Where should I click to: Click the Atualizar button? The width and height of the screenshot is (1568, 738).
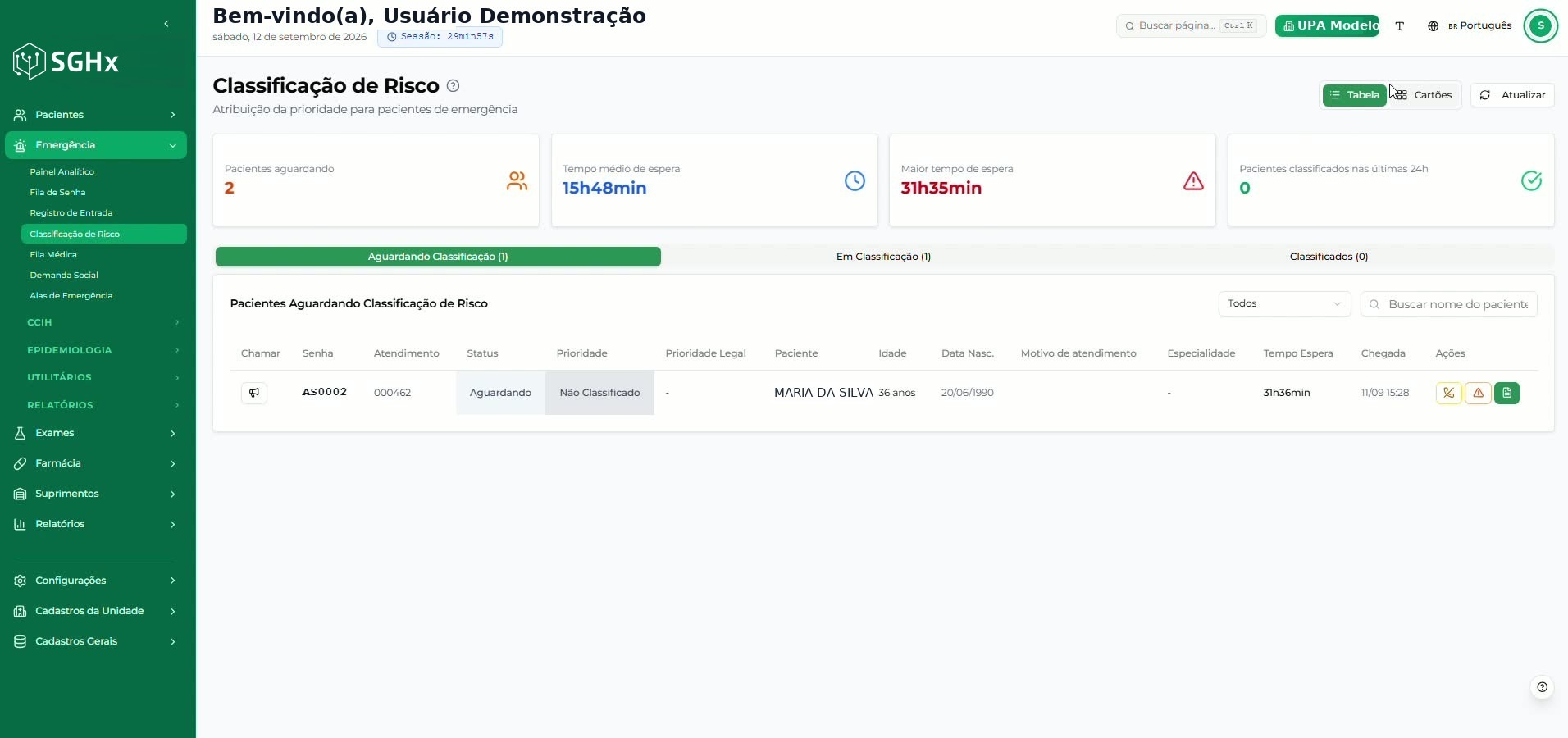pyautogui.click(x=1512, y=95)
